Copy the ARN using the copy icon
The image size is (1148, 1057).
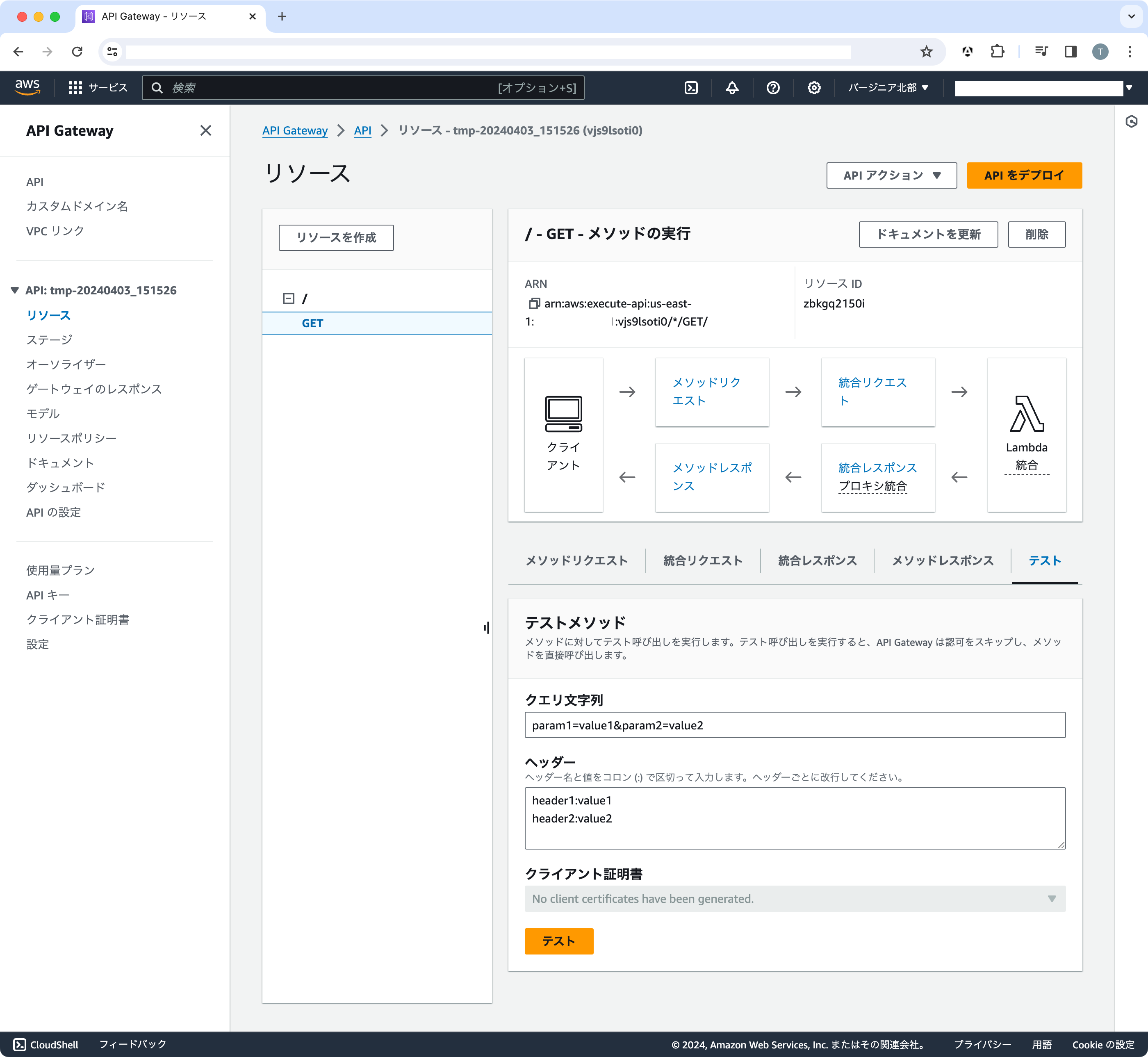[535, 303]
